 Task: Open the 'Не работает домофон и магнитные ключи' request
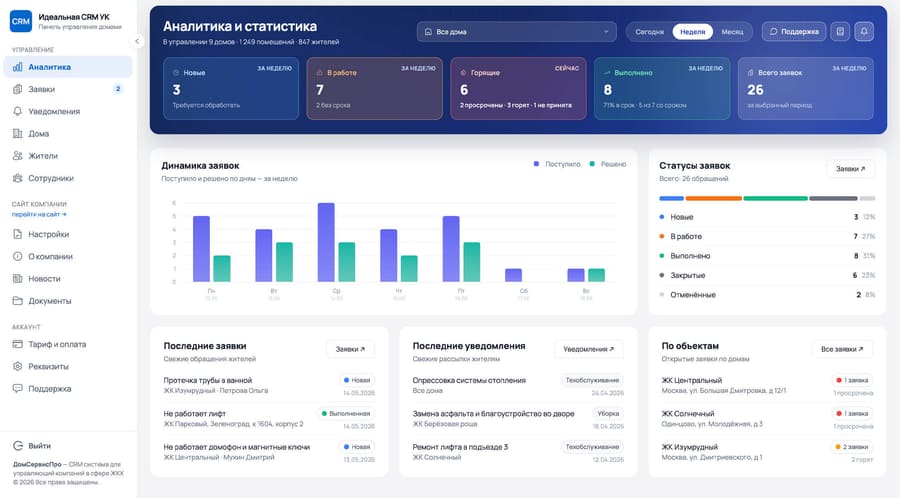coord(269,452)
